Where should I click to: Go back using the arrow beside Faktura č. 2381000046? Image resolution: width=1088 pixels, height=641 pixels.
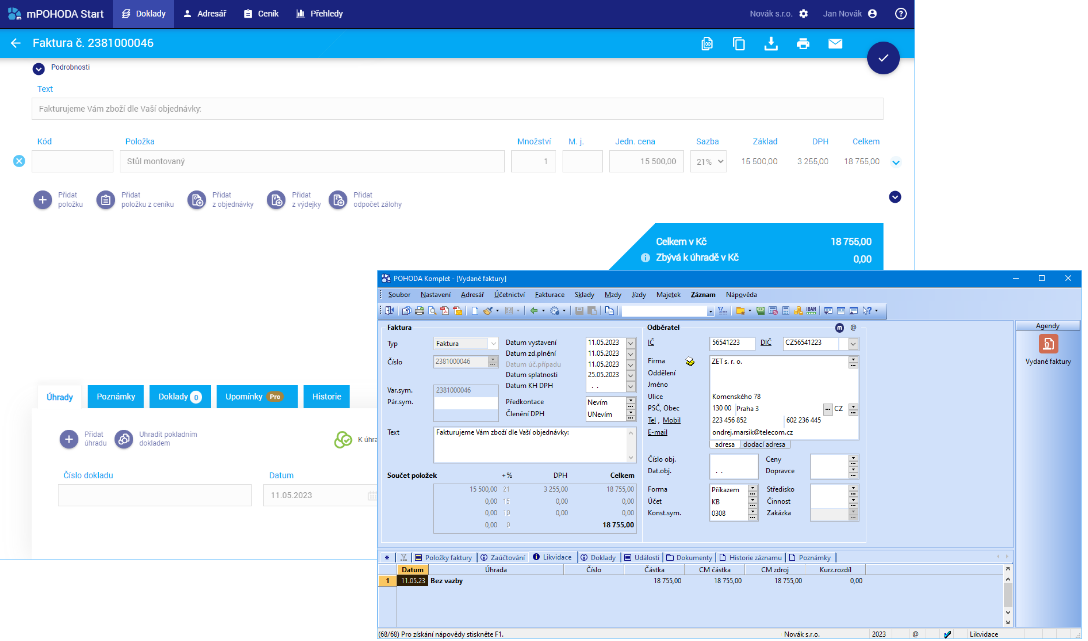(15, 43)
